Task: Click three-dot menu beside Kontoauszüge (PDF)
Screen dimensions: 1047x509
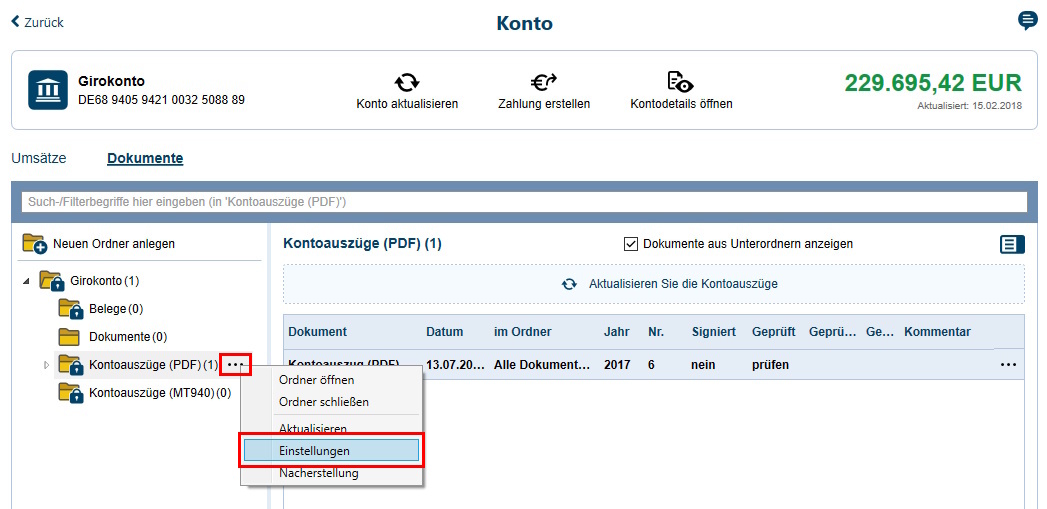Action: [235, 365]
